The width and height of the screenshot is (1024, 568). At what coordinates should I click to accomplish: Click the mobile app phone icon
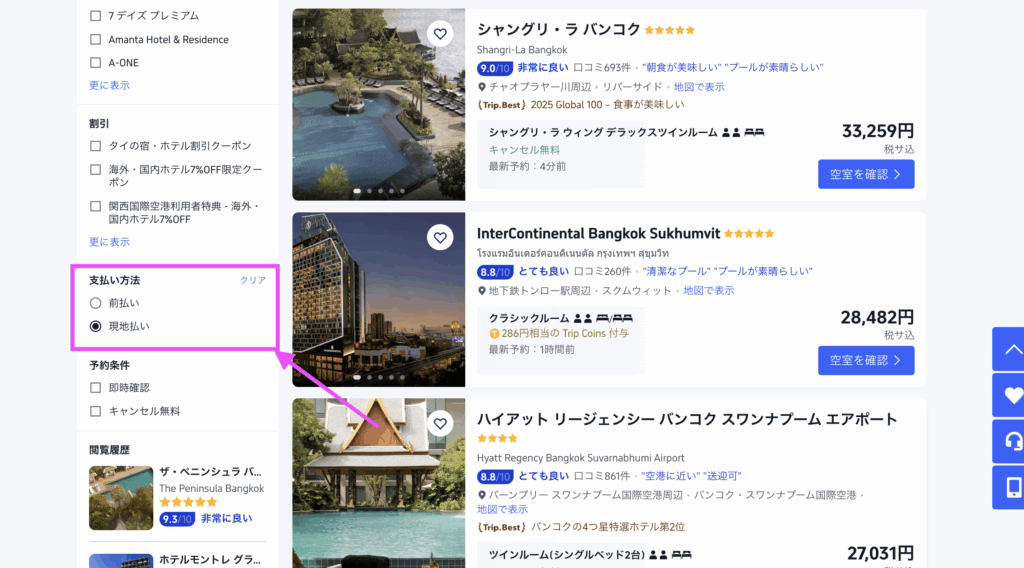(x=1011, y=487)
